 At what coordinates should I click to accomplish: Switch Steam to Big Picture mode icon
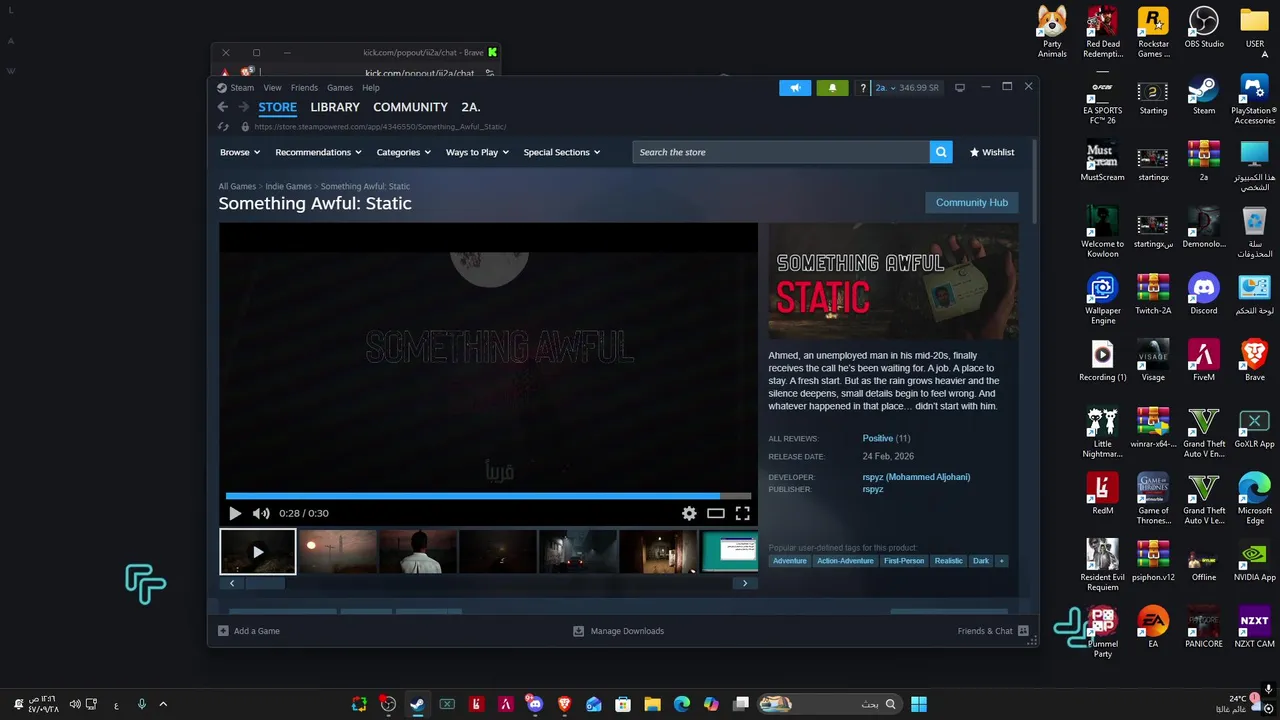(x=960, y=88)
